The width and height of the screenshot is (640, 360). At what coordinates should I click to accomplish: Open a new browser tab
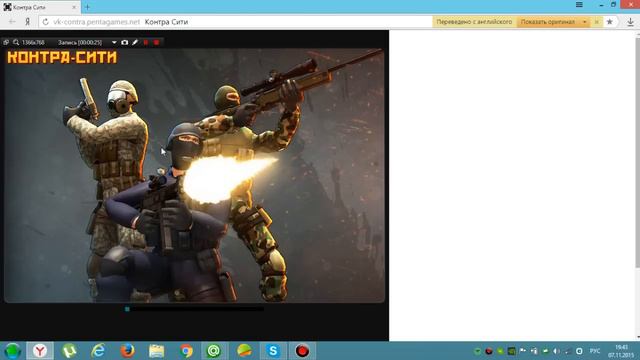[x=87, y=7]
